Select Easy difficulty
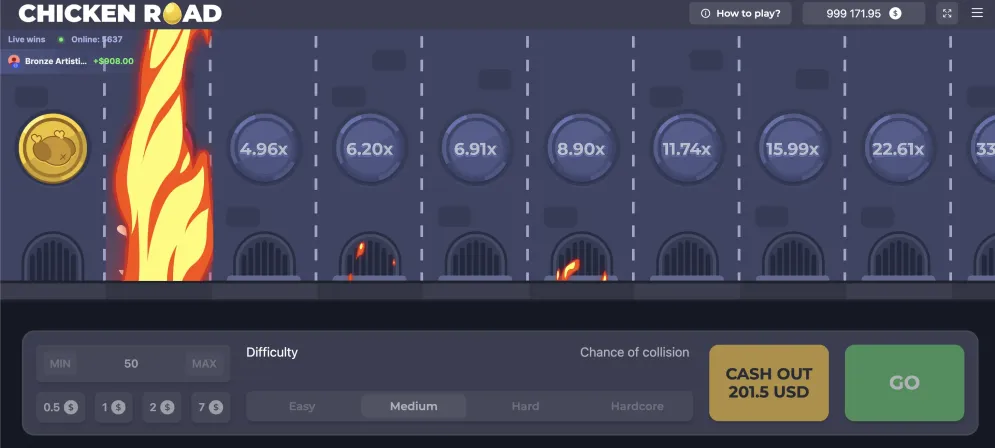 (x=302, y=406)
